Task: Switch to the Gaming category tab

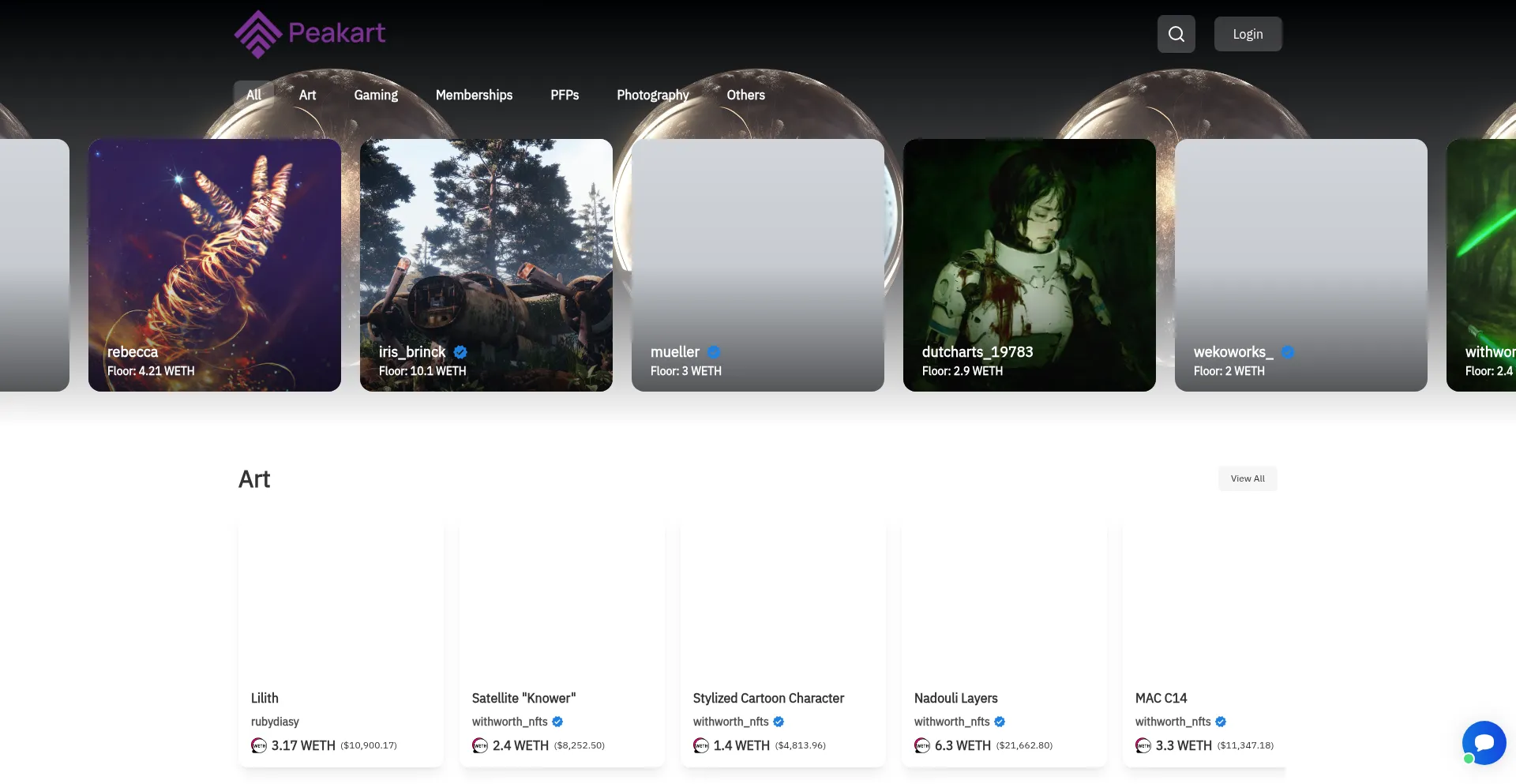Action: click(x=376, y=95)
